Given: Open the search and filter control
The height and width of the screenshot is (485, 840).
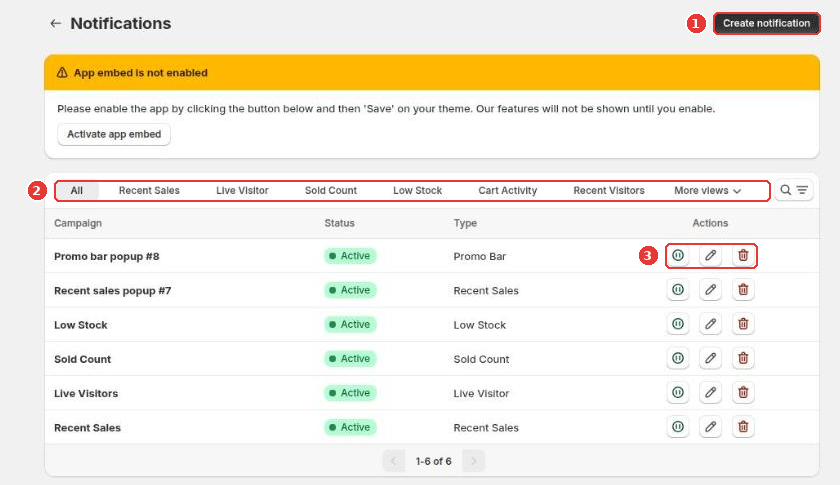Looking at the screenshot, I should [x=794, y=190].
